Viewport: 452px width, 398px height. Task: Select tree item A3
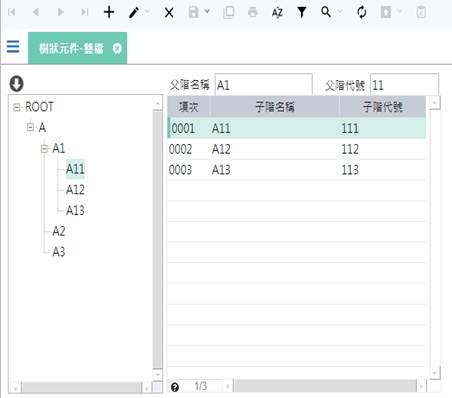coord(59,252)
